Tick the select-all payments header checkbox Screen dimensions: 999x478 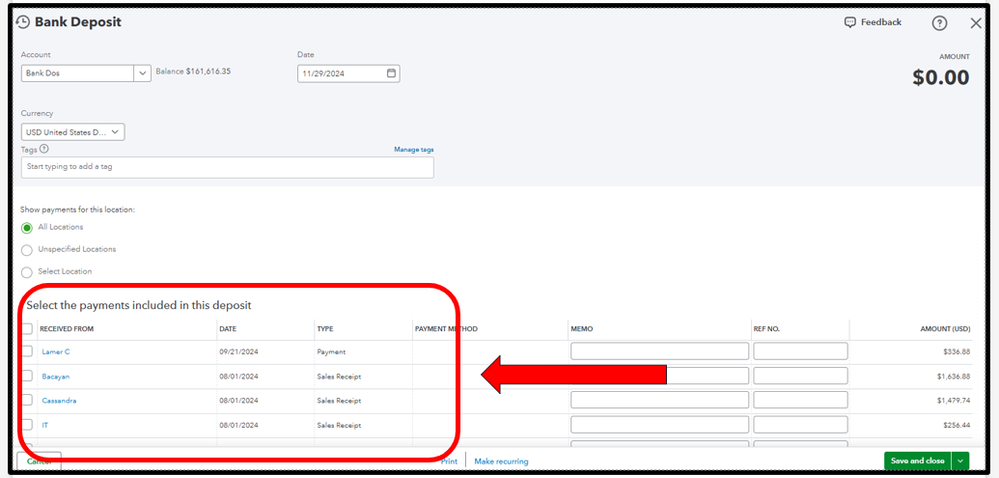[27, 329]
